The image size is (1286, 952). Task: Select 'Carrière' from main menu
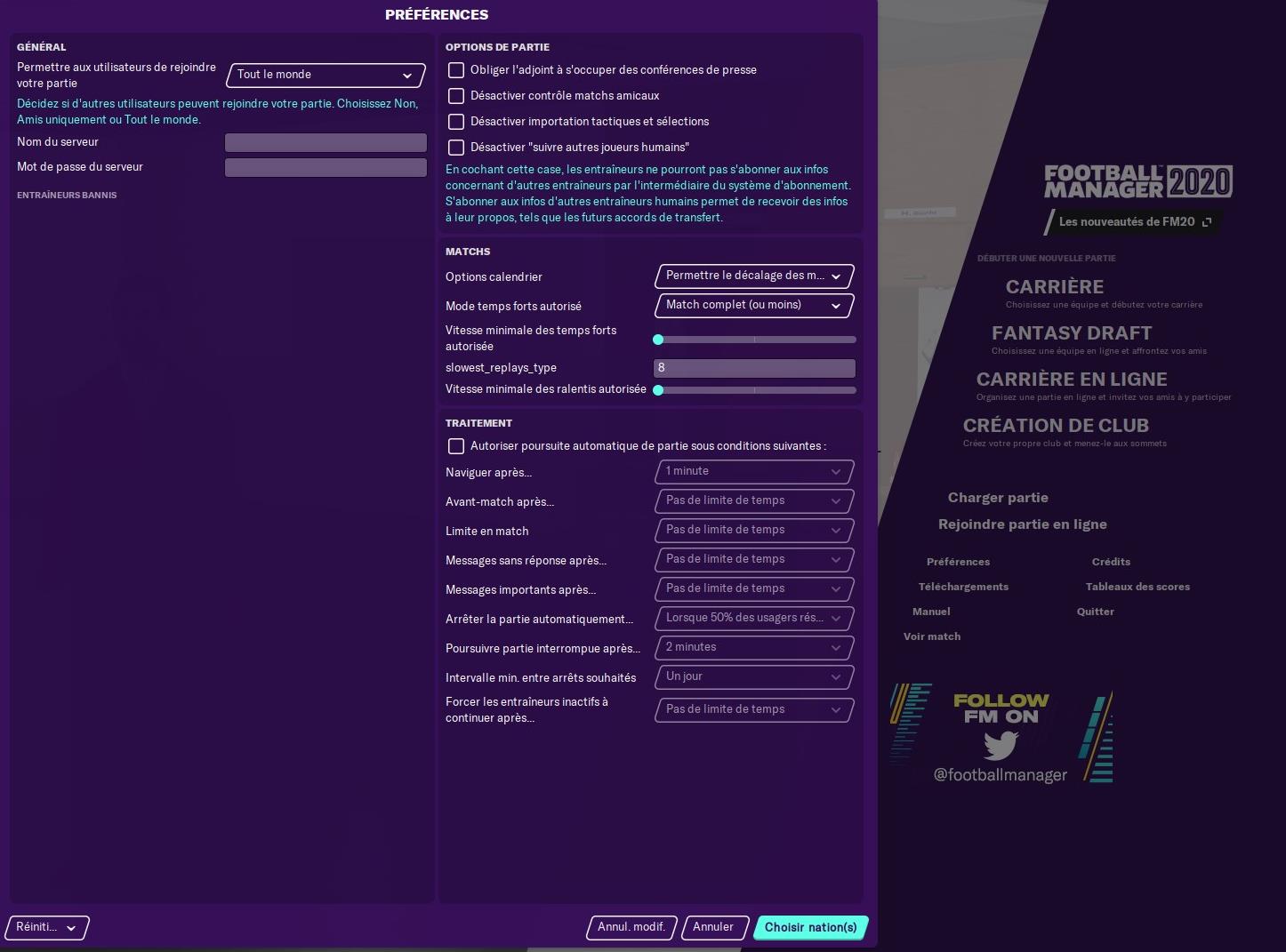click(x=1054, y=287)
